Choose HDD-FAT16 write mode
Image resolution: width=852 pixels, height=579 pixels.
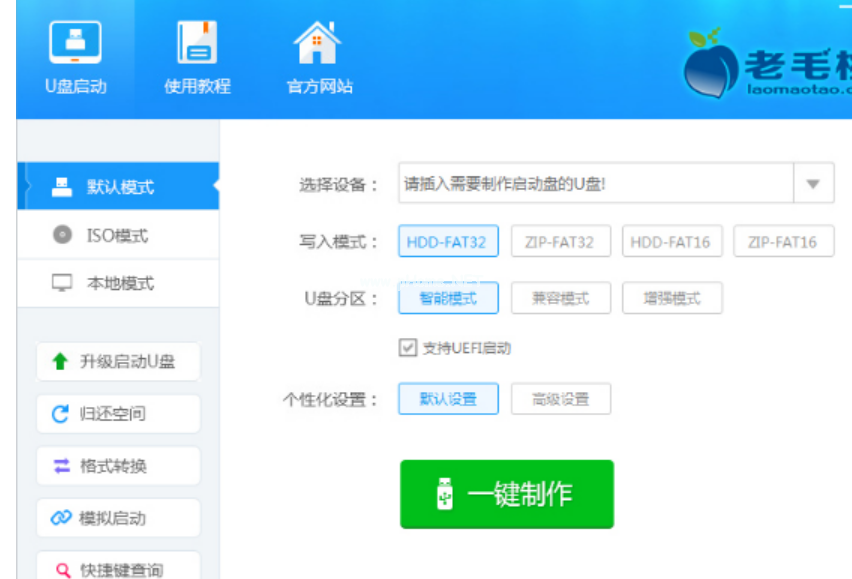[671, 242]
